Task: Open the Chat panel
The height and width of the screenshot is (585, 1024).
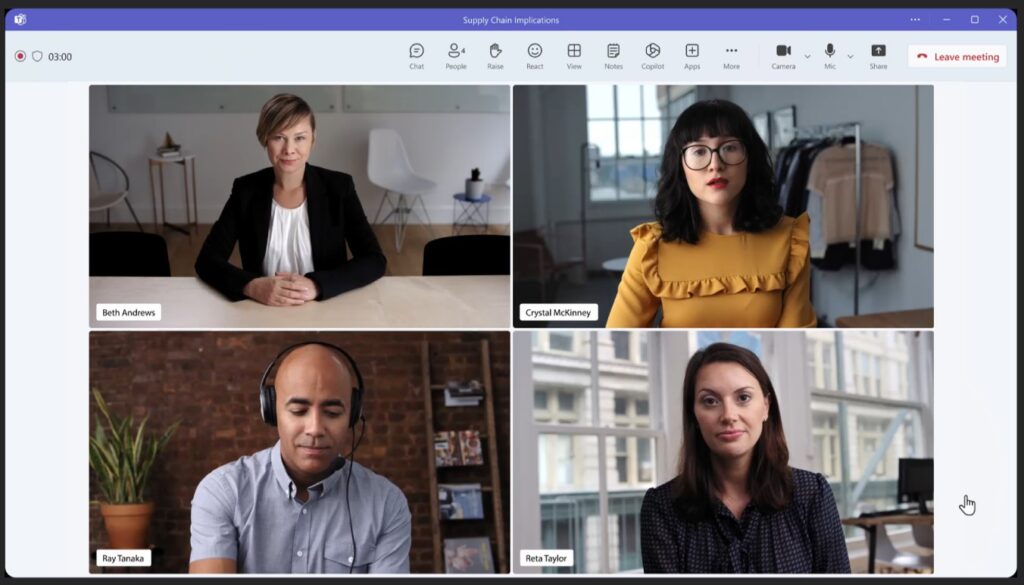Action: 416,56
